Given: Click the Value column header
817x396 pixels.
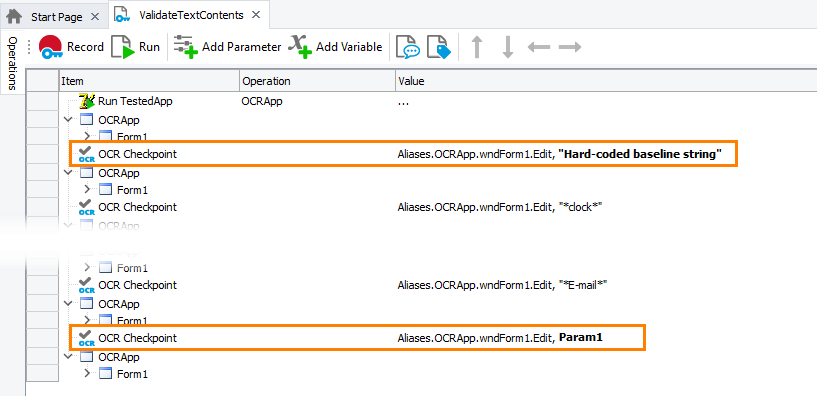Looking at the screenshot, I should click(x=606, y=81).
